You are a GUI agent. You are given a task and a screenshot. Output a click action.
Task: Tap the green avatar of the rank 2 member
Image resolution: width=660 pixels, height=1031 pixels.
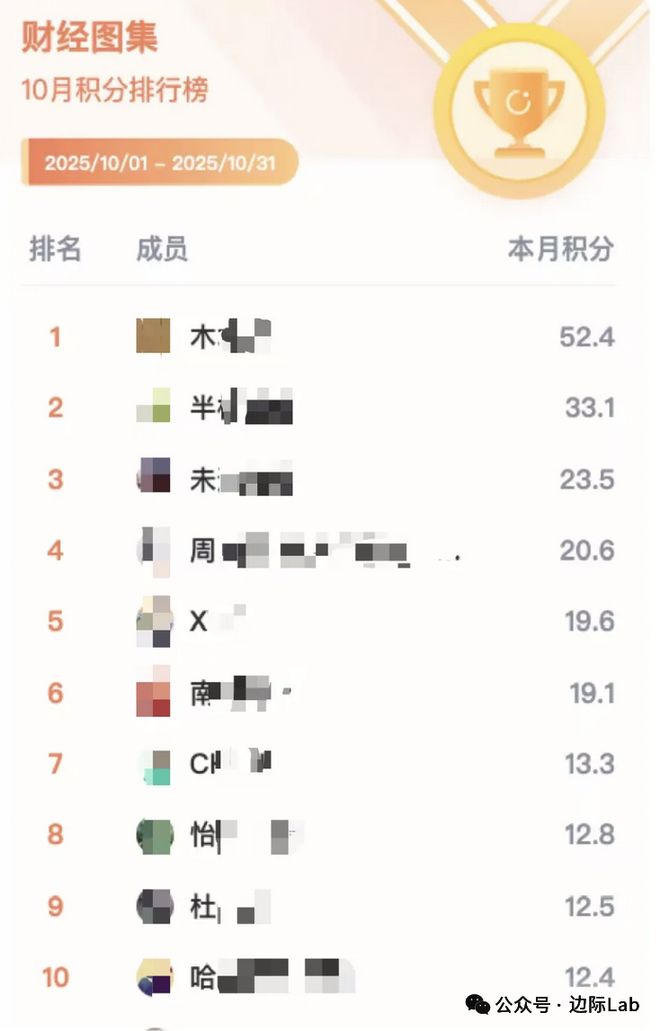(x=154, y=407)
